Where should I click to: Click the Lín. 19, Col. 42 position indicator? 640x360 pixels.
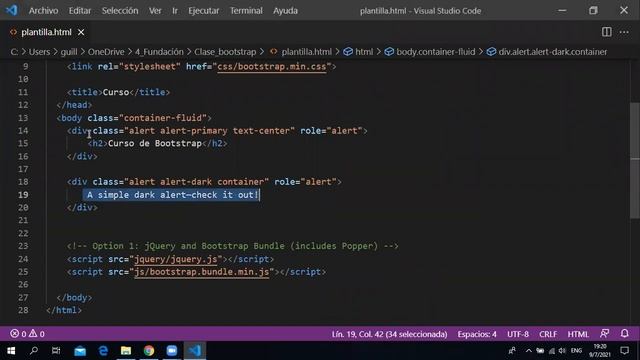click(x=389, y=334)
